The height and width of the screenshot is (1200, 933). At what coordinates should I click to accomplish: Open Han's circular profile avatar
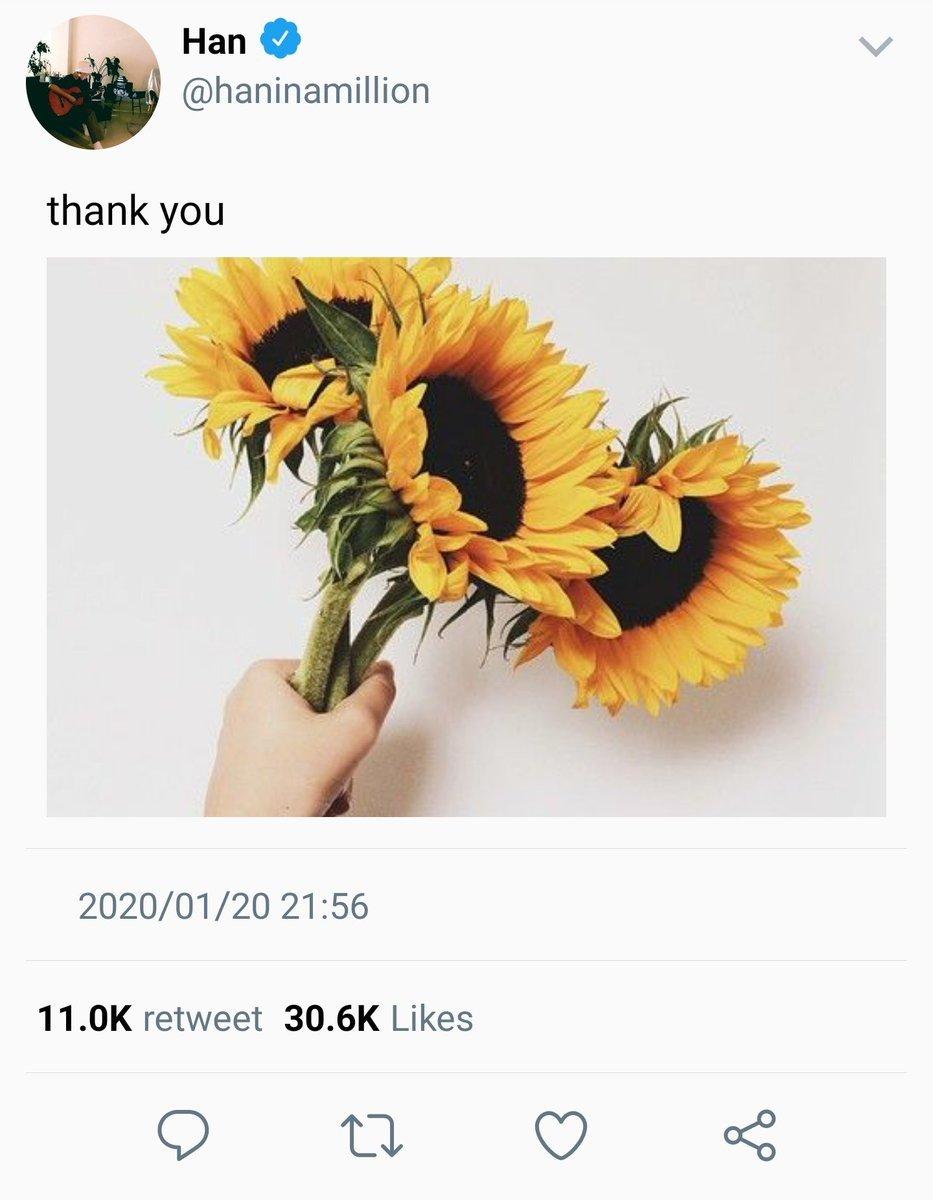(x=93, y=83)
